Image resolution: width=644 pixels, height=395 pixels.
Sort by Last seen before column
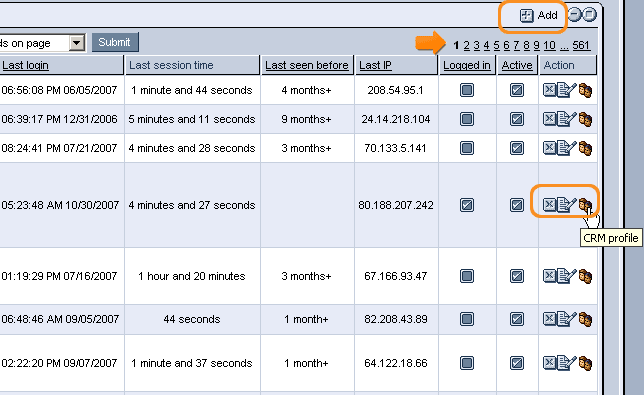coord(306,65)
